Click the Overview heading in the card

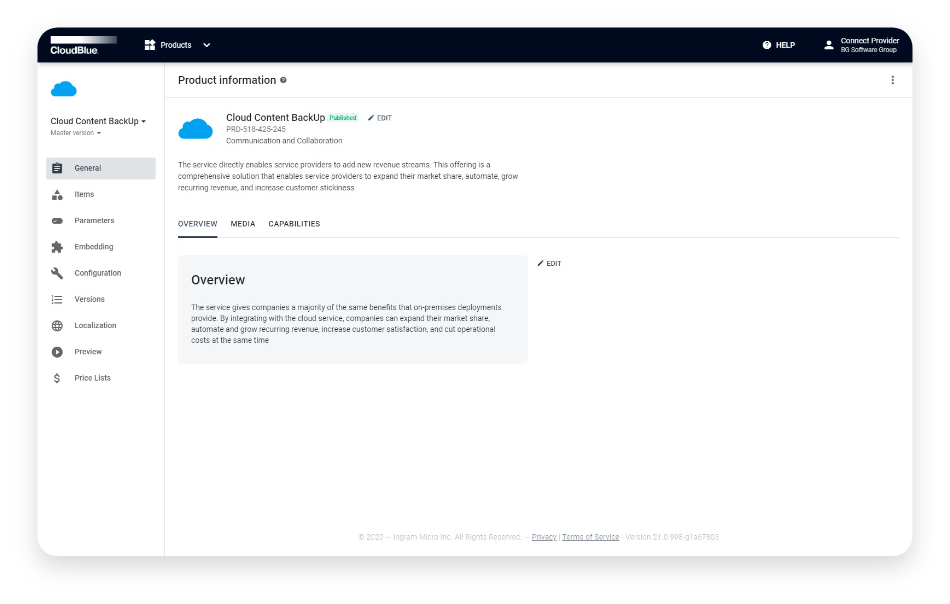(218, 280)
